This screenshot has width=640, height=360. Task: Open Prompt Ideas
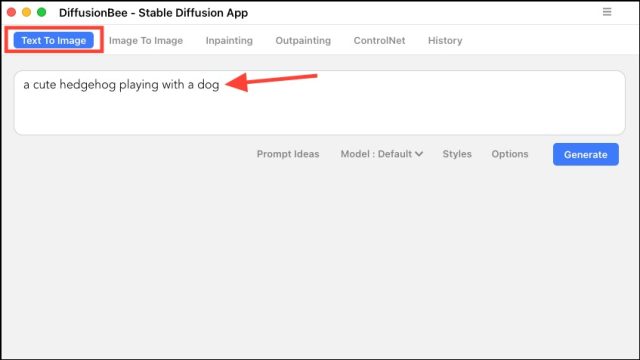(288, 154)
